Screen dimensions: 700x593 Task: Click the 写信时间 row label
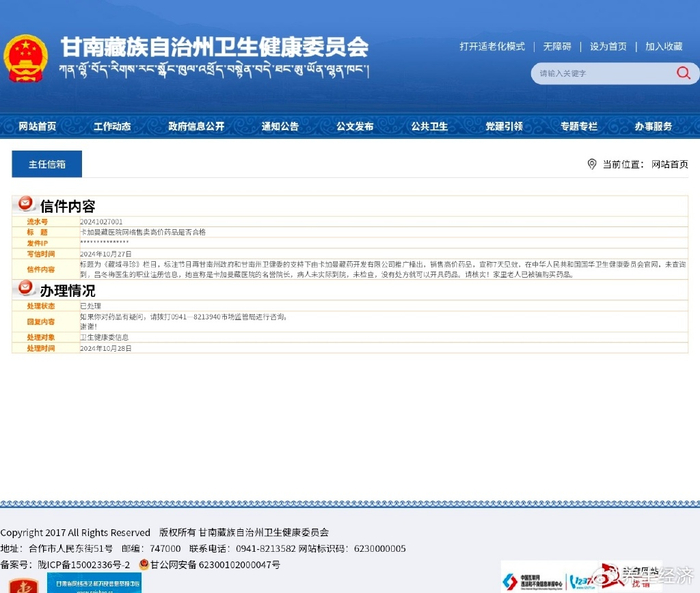tap(41, 254)
